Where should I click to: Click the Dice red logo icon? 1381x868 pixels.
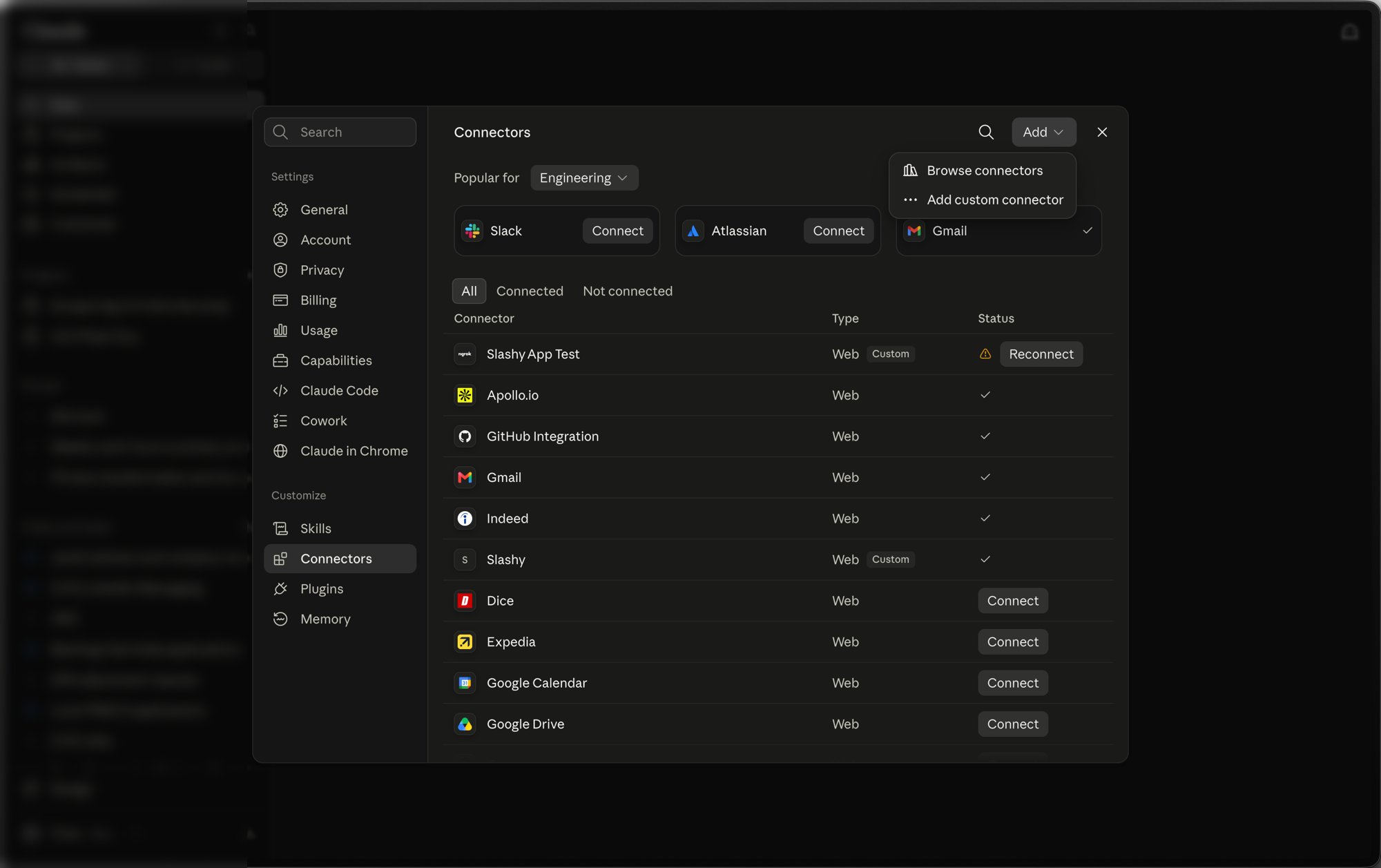[465, 600]
